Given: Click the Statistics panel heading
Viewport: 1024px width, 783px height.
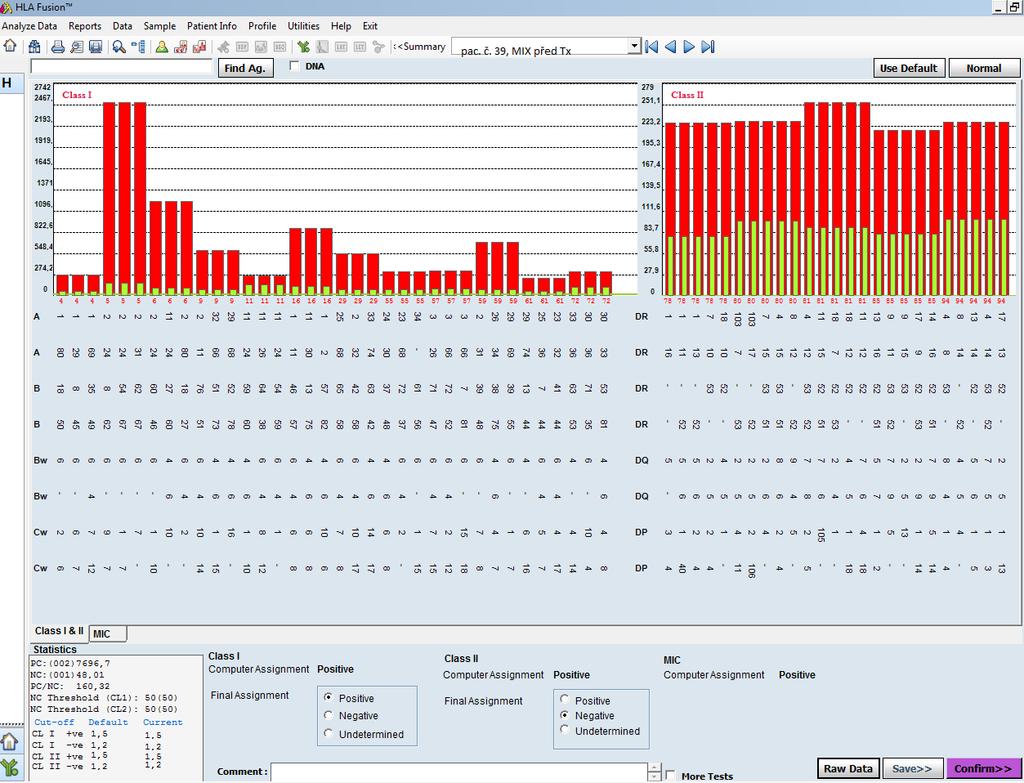Looking at the screenshot, I should pos(55,649).
